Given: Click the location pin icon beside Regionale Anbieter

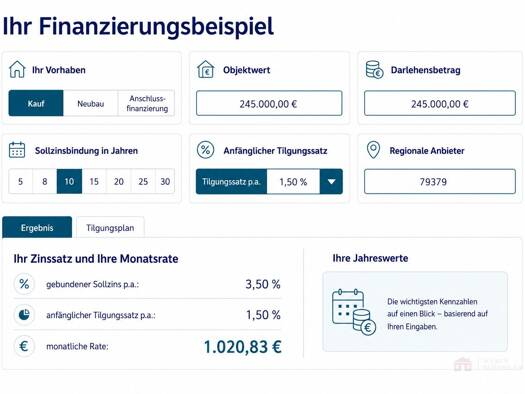Looking at the screenshot, I should (373, 150).
